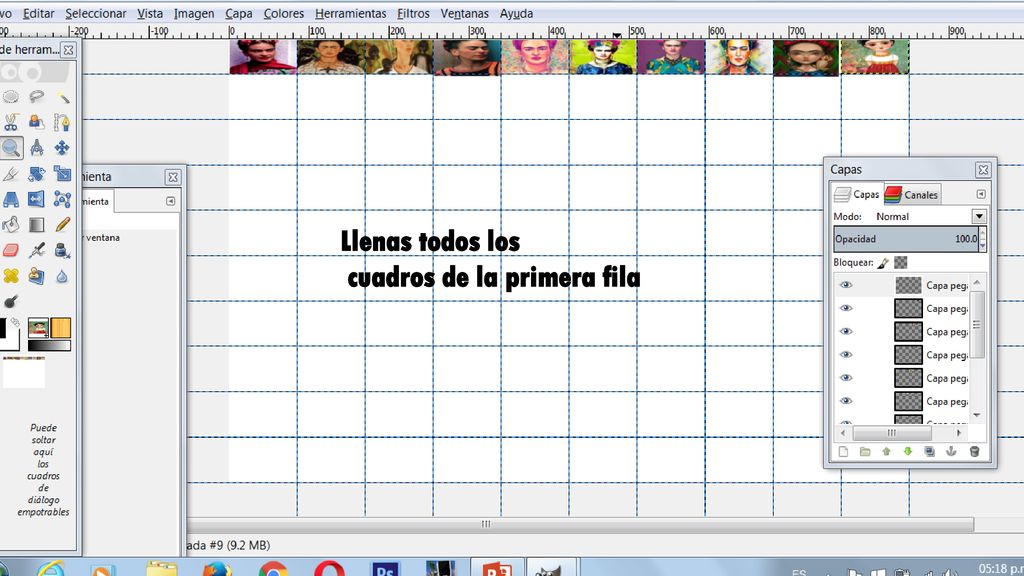The width and height of the screenshot is (1024, 576).
Task: Delete the layer with the trash icon
Action: click(x=974, y=451)
